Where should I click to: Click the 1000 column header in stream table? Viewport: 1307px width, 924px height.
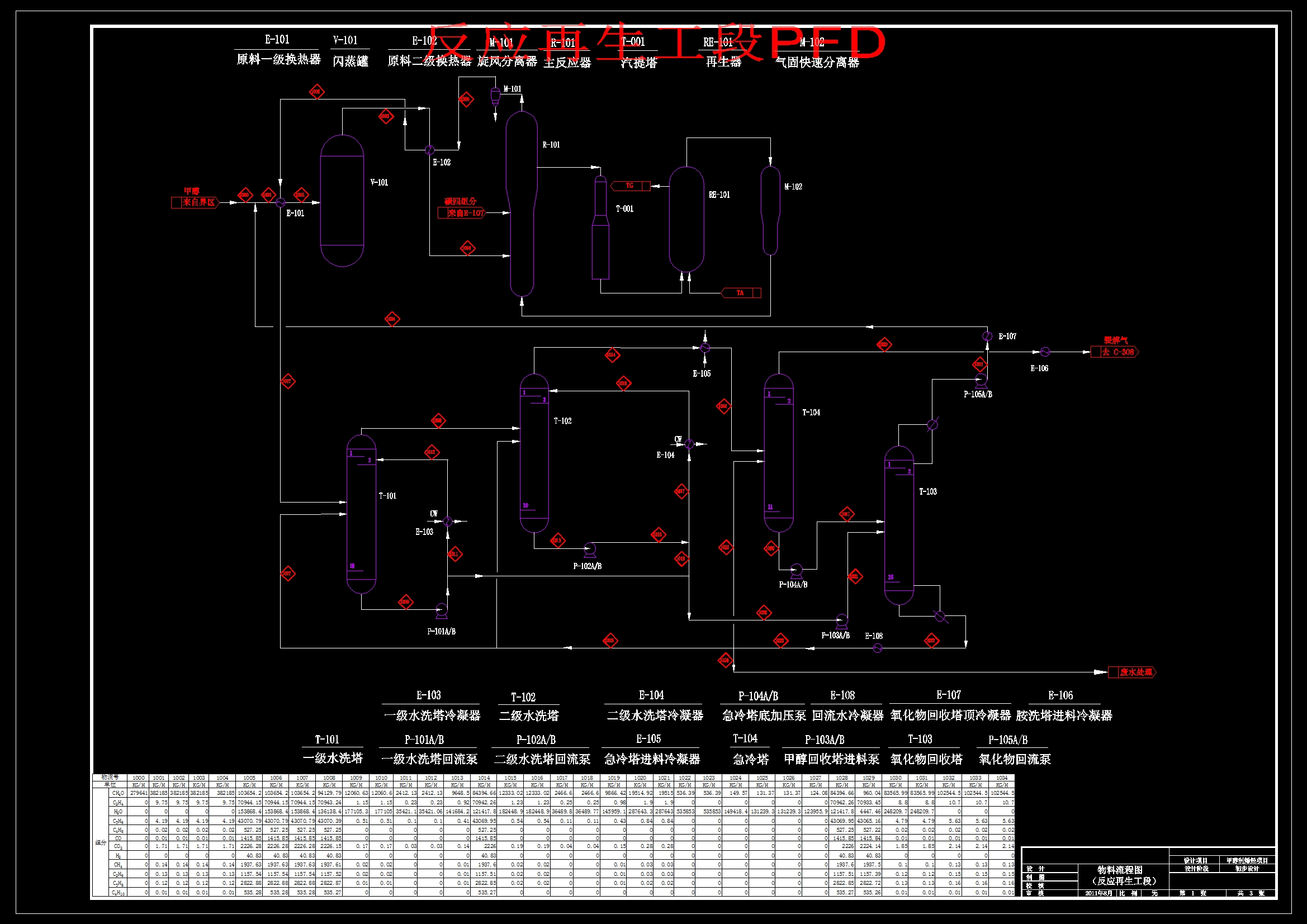[x=138, y=778]
